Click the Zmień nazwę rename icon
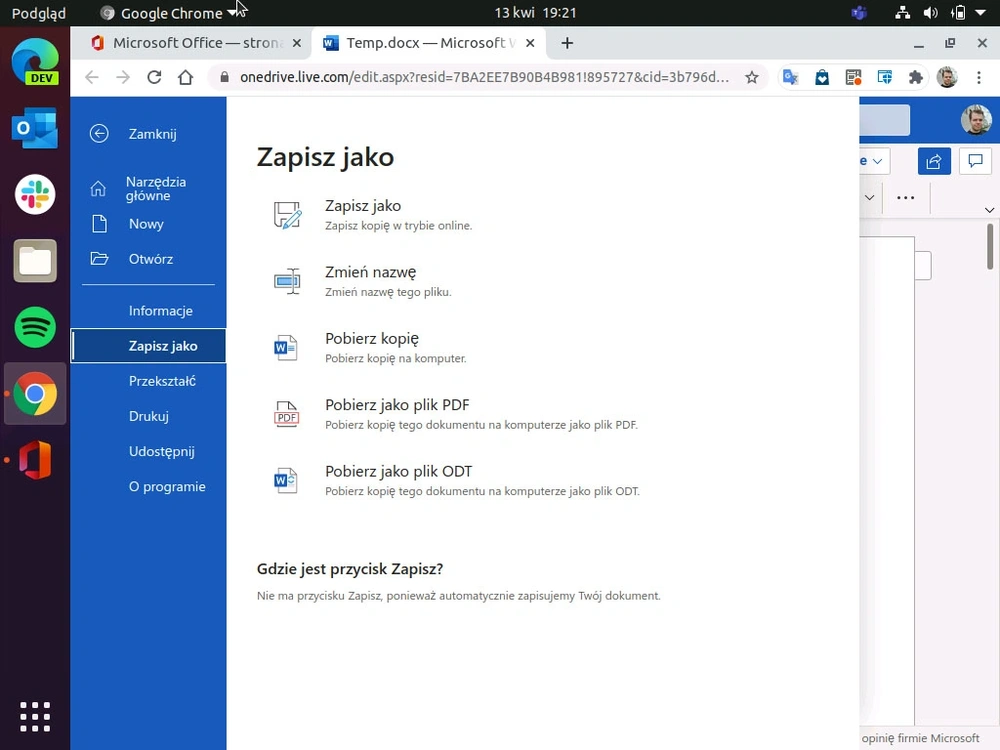The image size is (1000, 750). click(287, 281)
